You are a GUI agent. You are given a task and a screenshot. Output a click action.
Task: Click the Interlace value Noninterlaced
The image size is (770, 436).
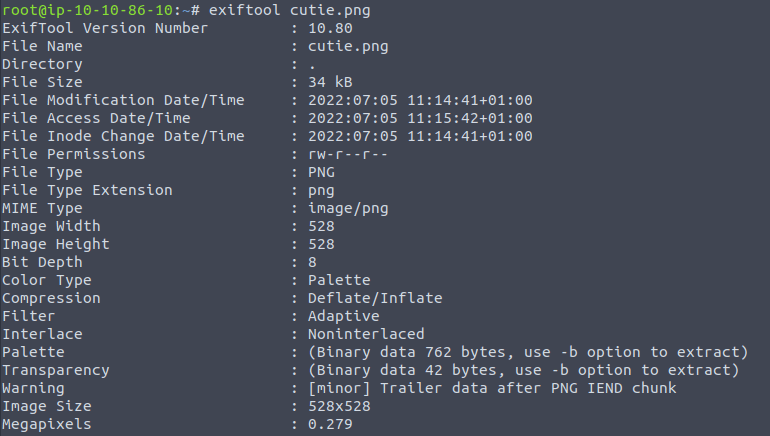tap(366, 334)
